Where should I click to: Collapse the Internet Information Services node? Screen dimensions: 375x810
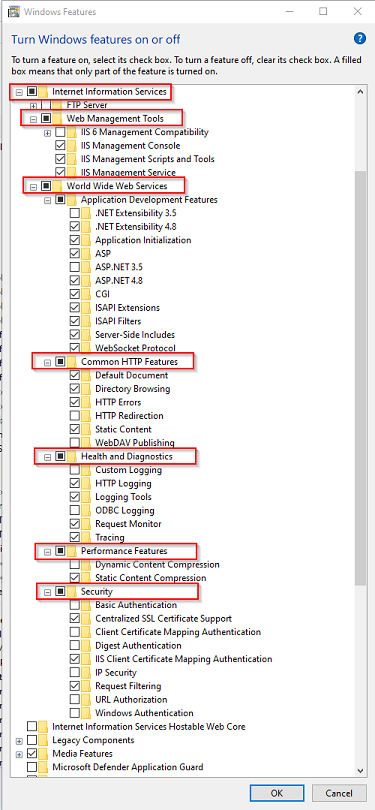pyautogui.click(x=19, y=92)
